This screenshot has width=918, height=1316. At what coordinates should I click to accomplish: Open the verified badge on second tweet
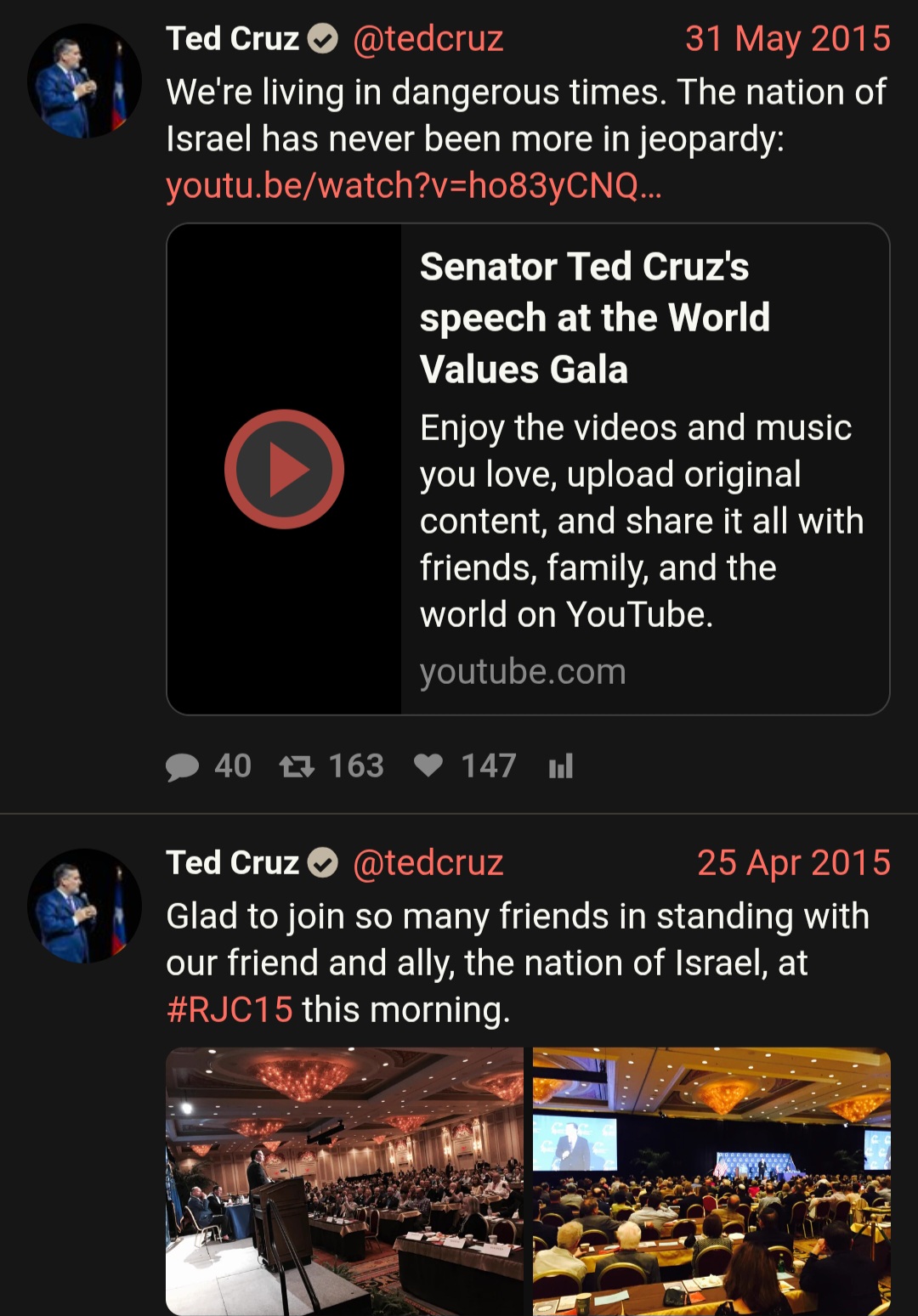tap(322, 863)
